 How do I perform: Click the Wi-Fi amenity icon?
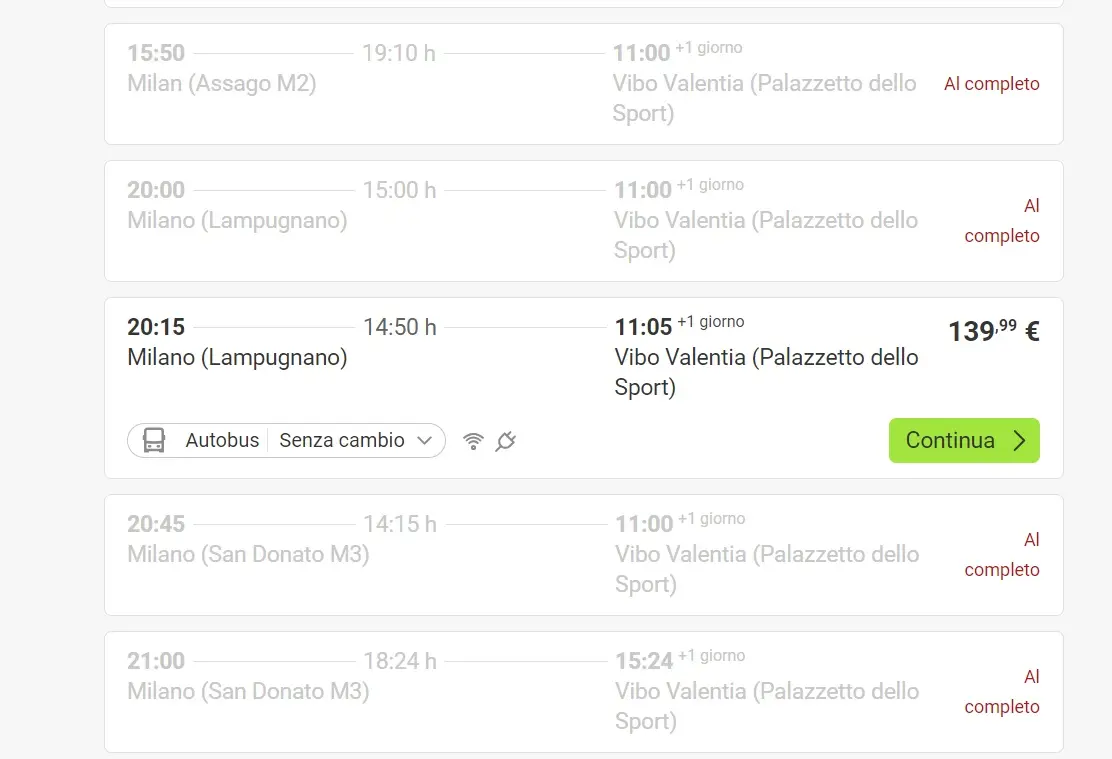coord(474,440)
